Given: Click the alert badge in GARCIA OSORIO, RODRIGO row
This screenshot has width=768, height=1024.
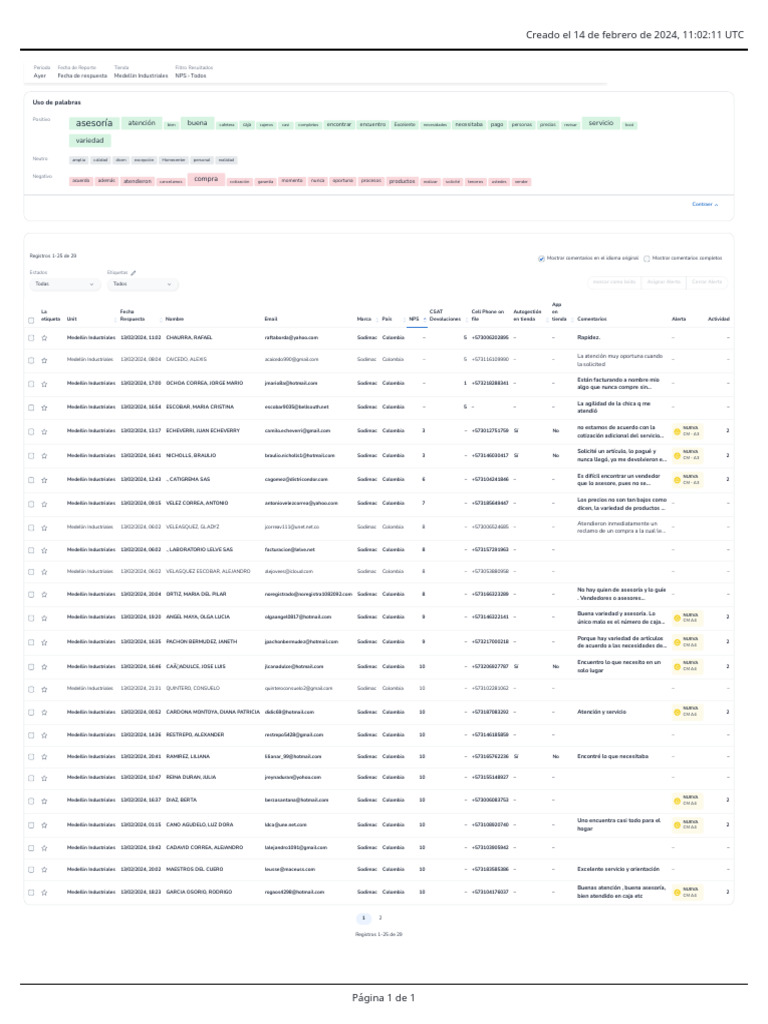Looking at the screenshot, I should point(687,892).
